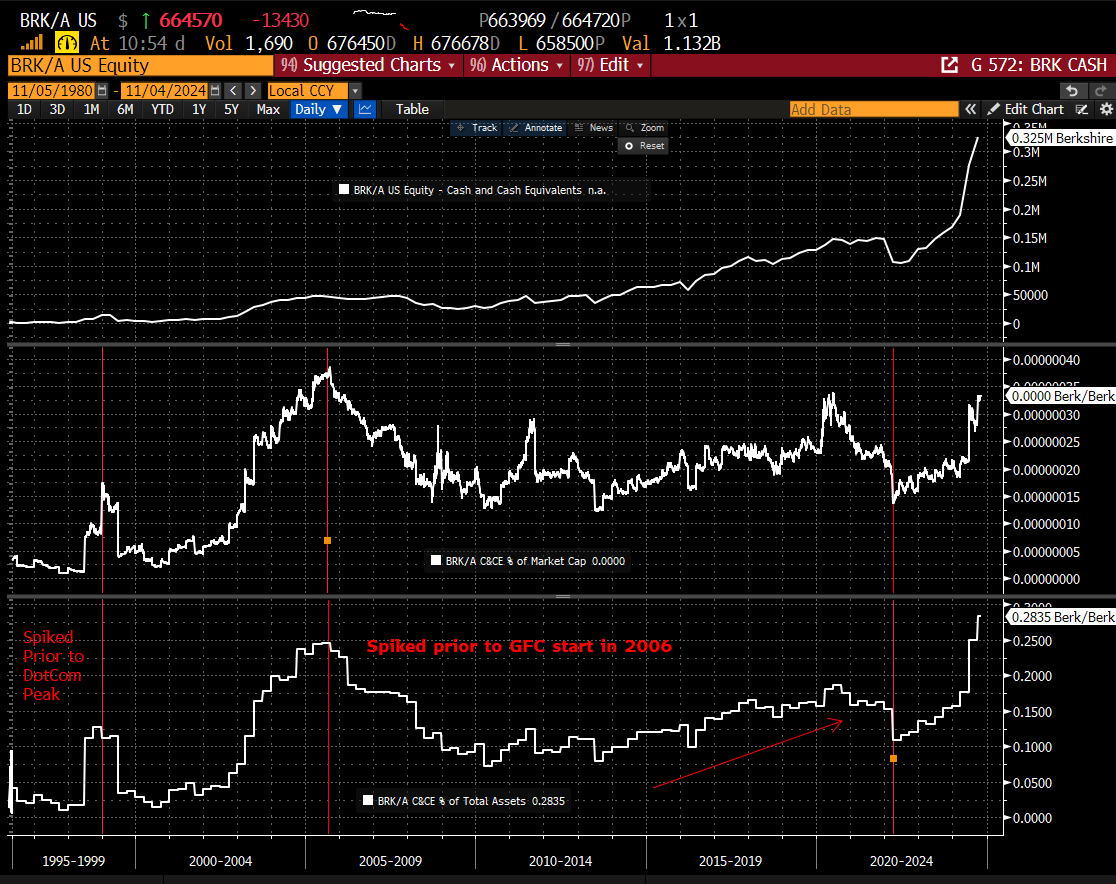Click the Local CCY currency field

tap(307, 91)
